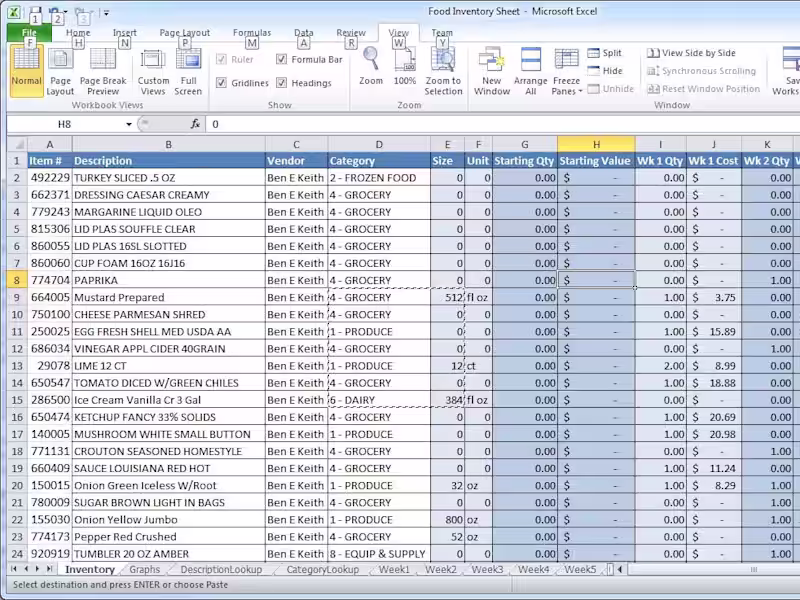Switch to the Week3 sheet
This screenshot has width=800, height=600.
coord(487,569)
